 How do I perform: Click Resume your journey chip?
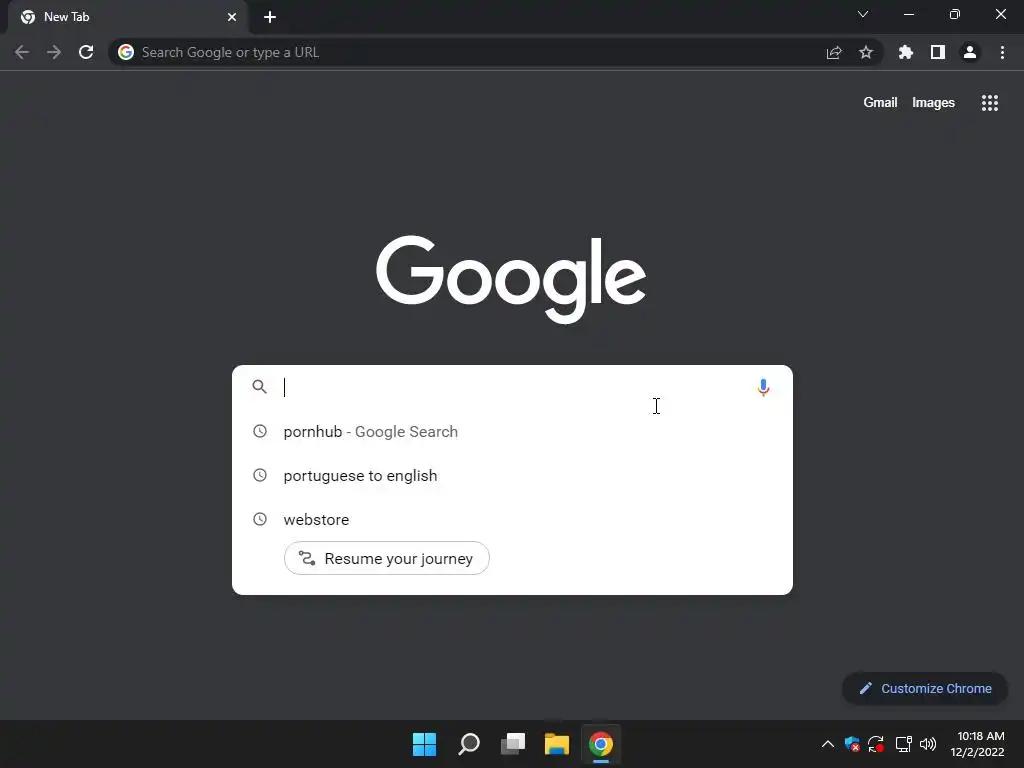(387, 558)
